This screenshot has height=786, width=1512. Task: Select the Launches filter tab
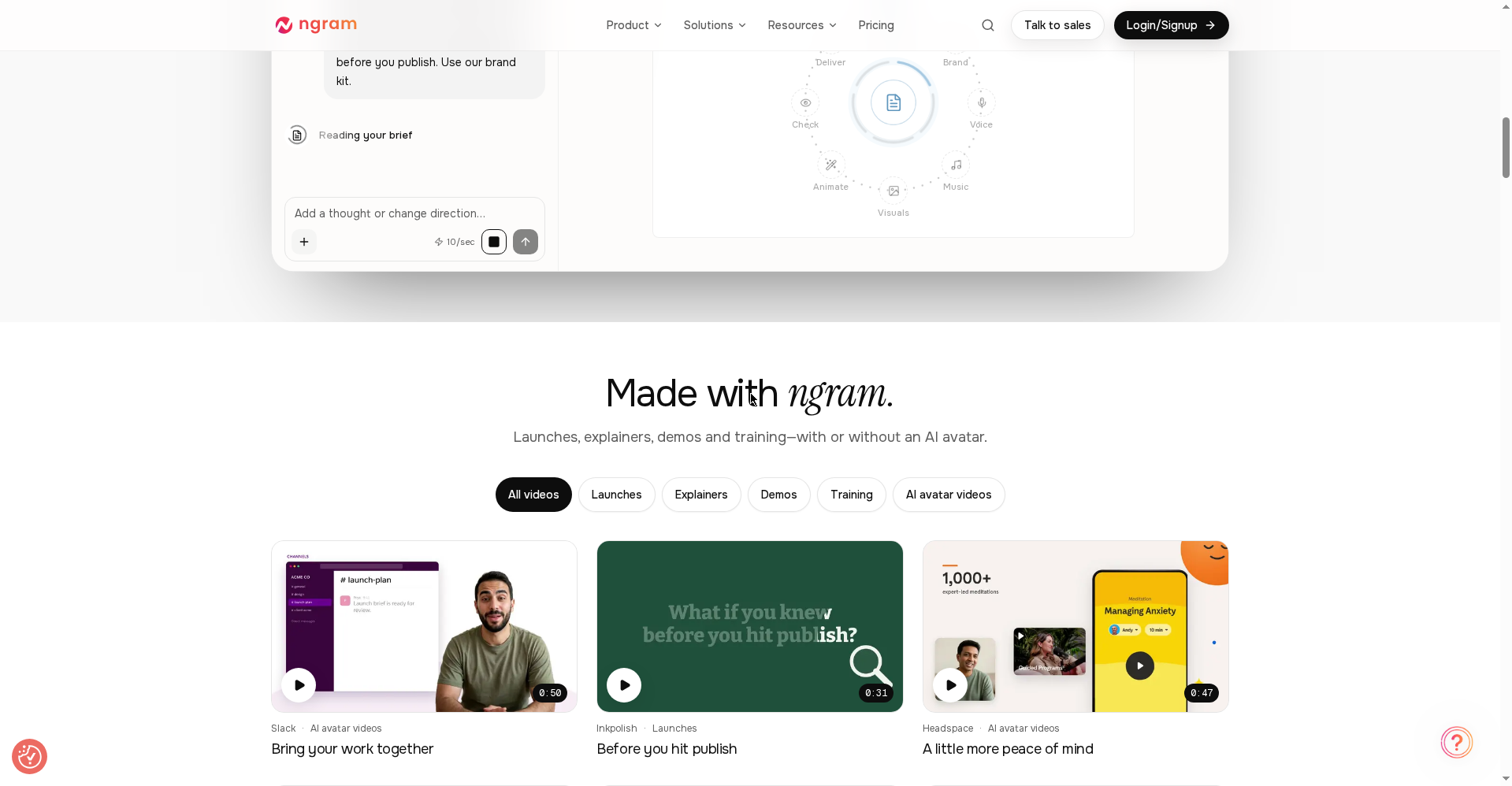click(x=617, y=495)
